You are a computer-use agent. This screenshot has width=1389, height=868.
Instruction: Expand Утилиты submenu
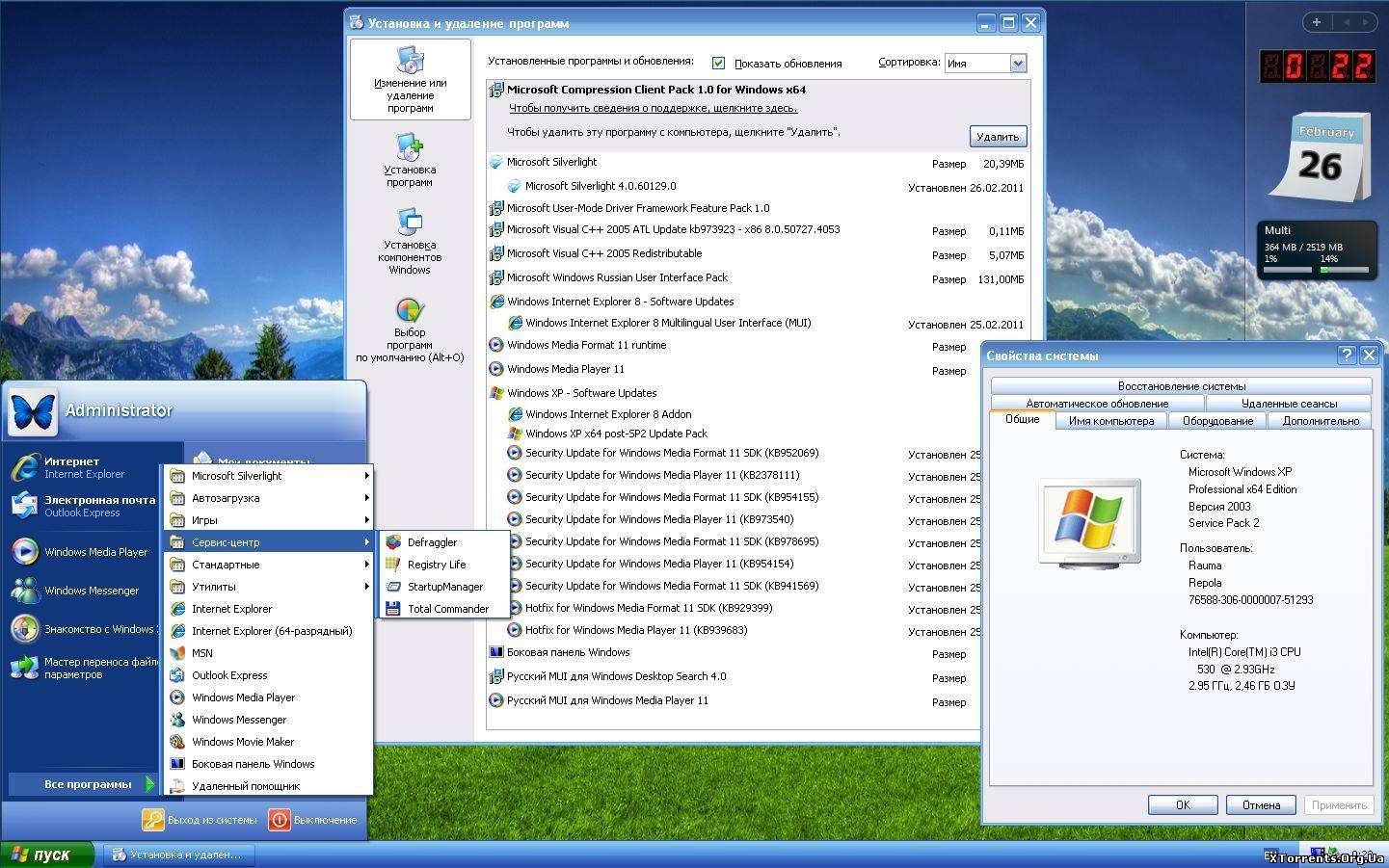coord(269,587)
